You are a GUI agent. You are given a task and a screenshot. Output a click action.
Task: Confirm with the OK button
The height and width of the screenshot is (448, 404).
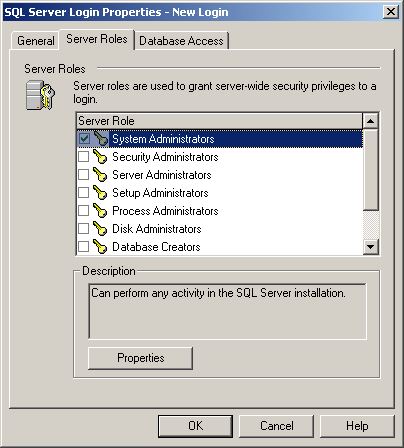click(x=195, y=426)
